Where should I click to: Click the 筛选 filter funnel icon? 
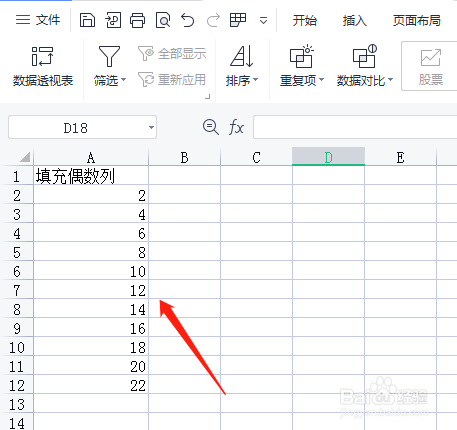[x=109, y=56]
